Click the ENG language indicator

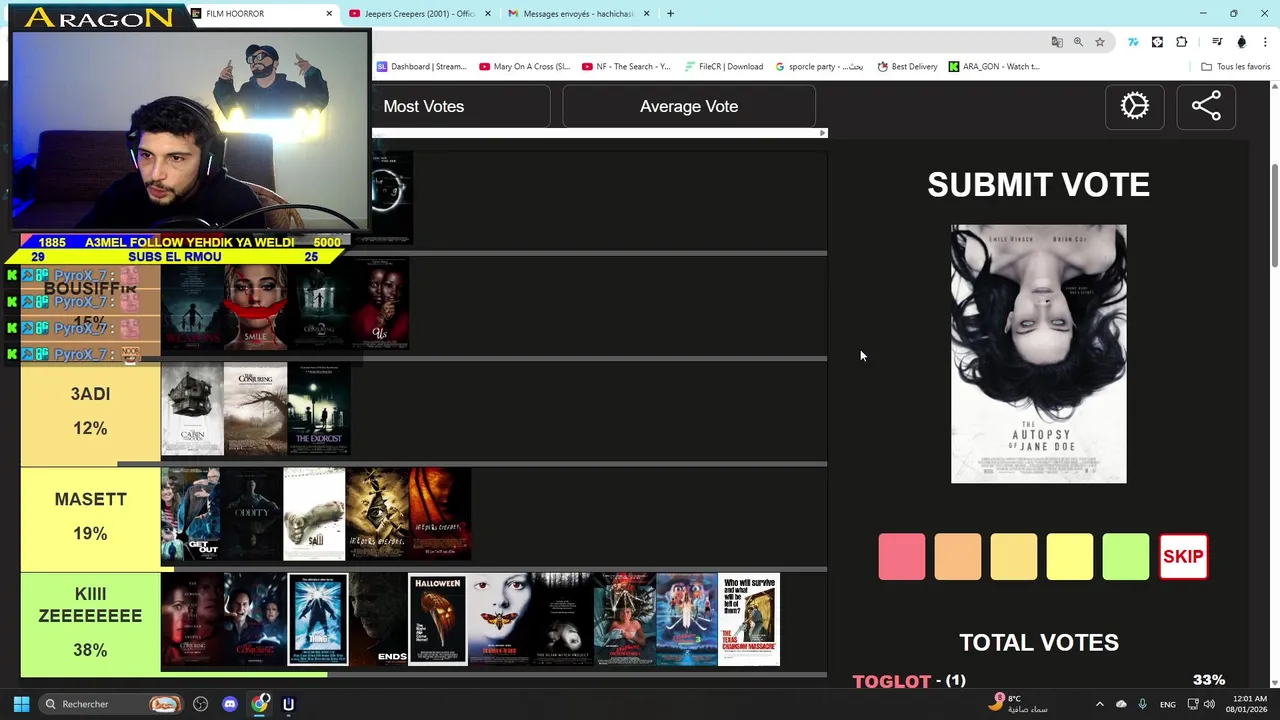tap(1167, 704)
